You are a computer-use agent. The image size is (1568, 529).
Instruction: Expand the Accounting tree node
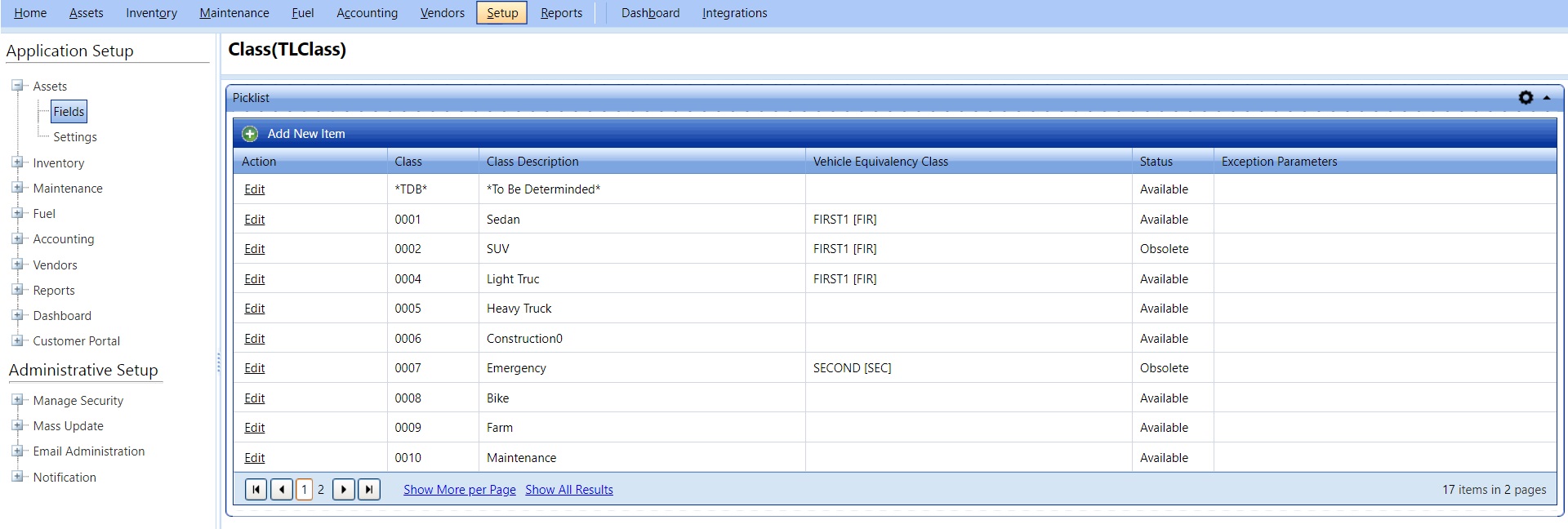click(x=17, y=238)
